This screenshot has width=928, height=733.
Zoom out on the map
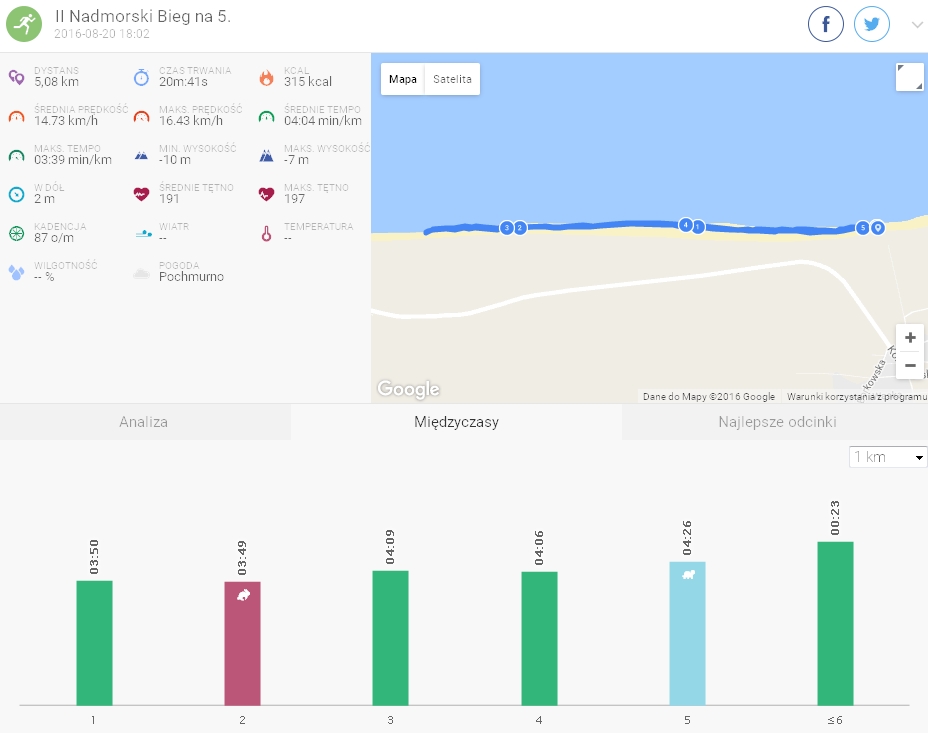click(910, 365)
